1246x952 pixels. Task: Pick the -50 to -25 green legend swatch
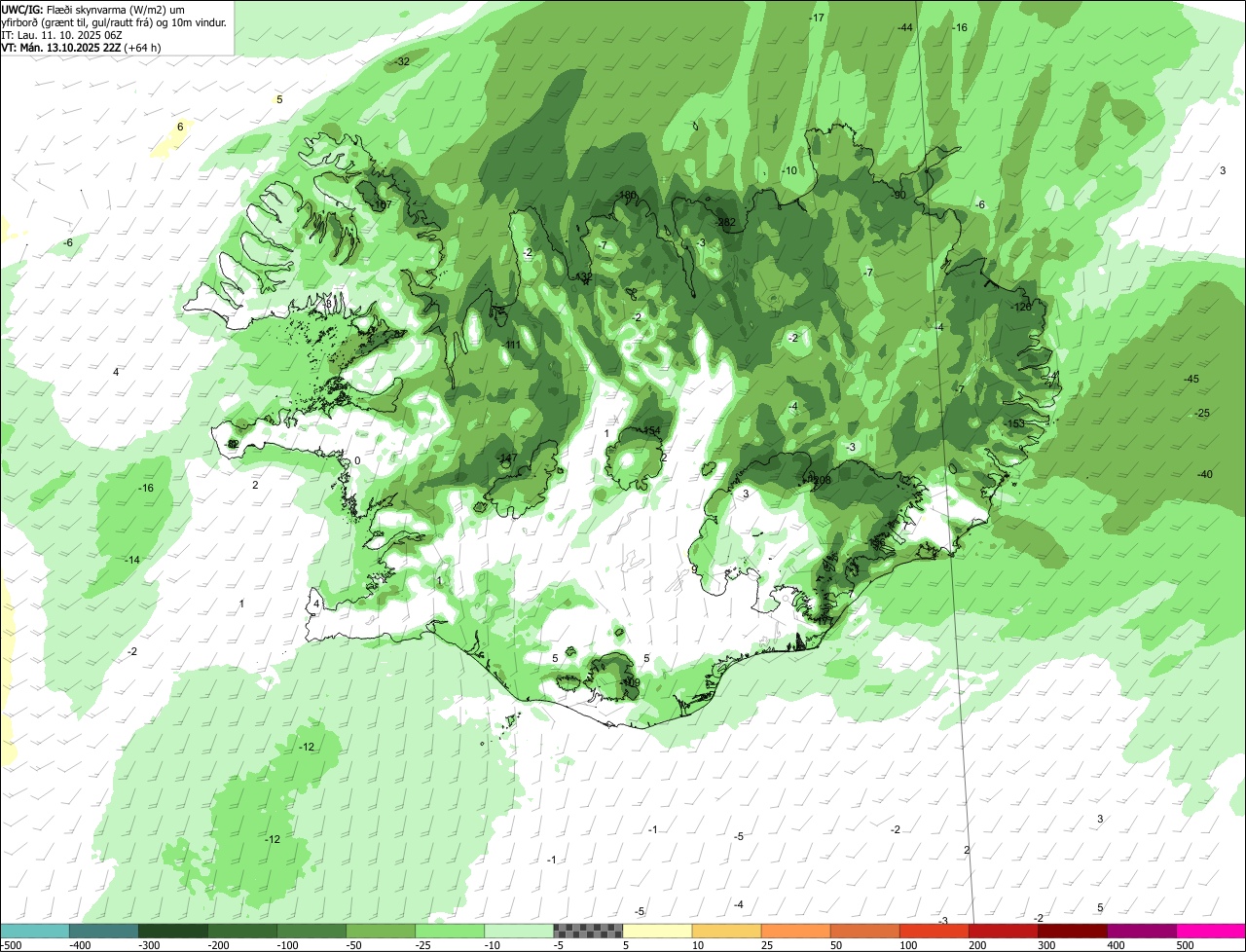pos(381,931)
